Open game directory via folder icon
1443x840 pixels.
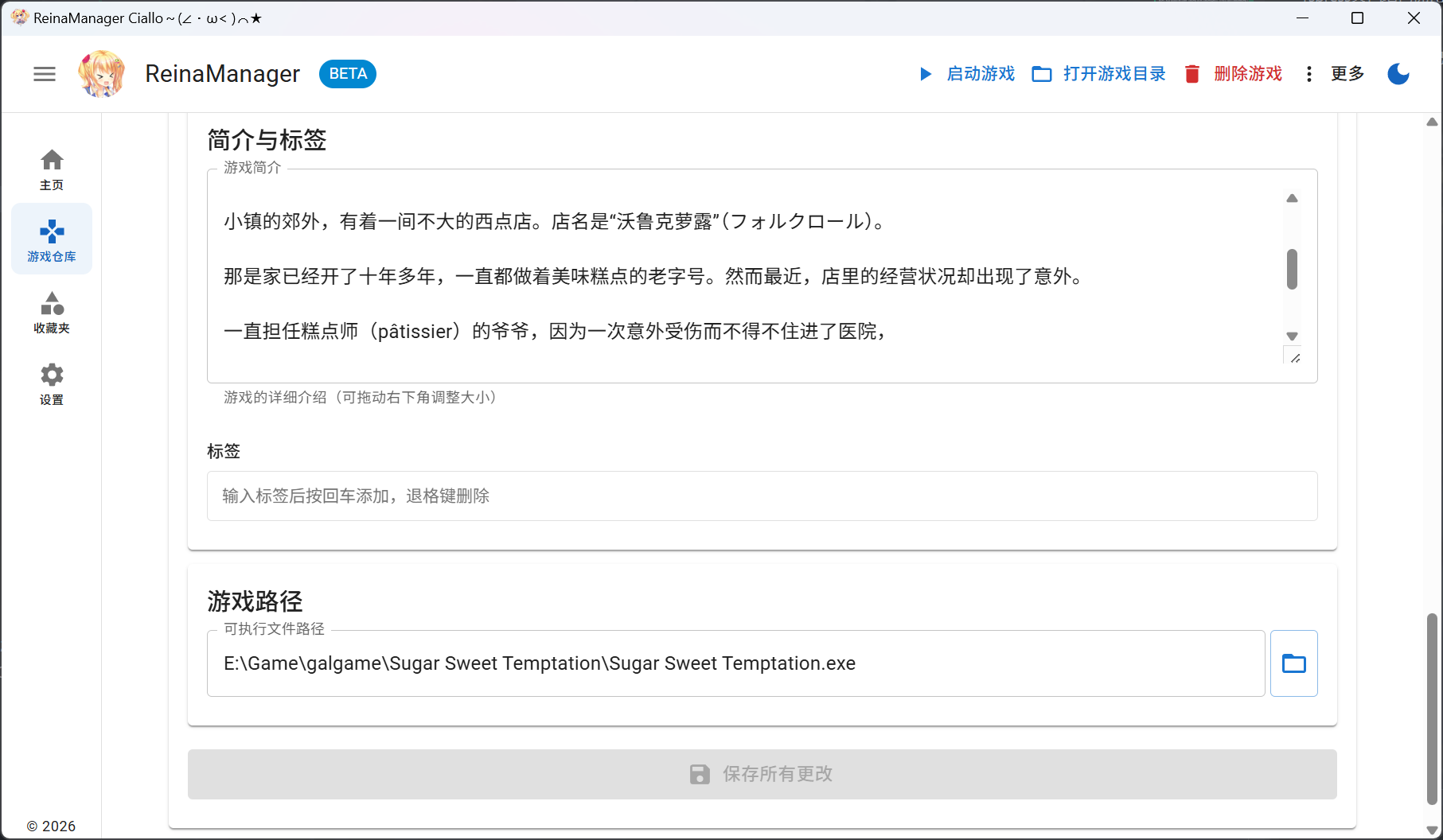(1042, 74)
